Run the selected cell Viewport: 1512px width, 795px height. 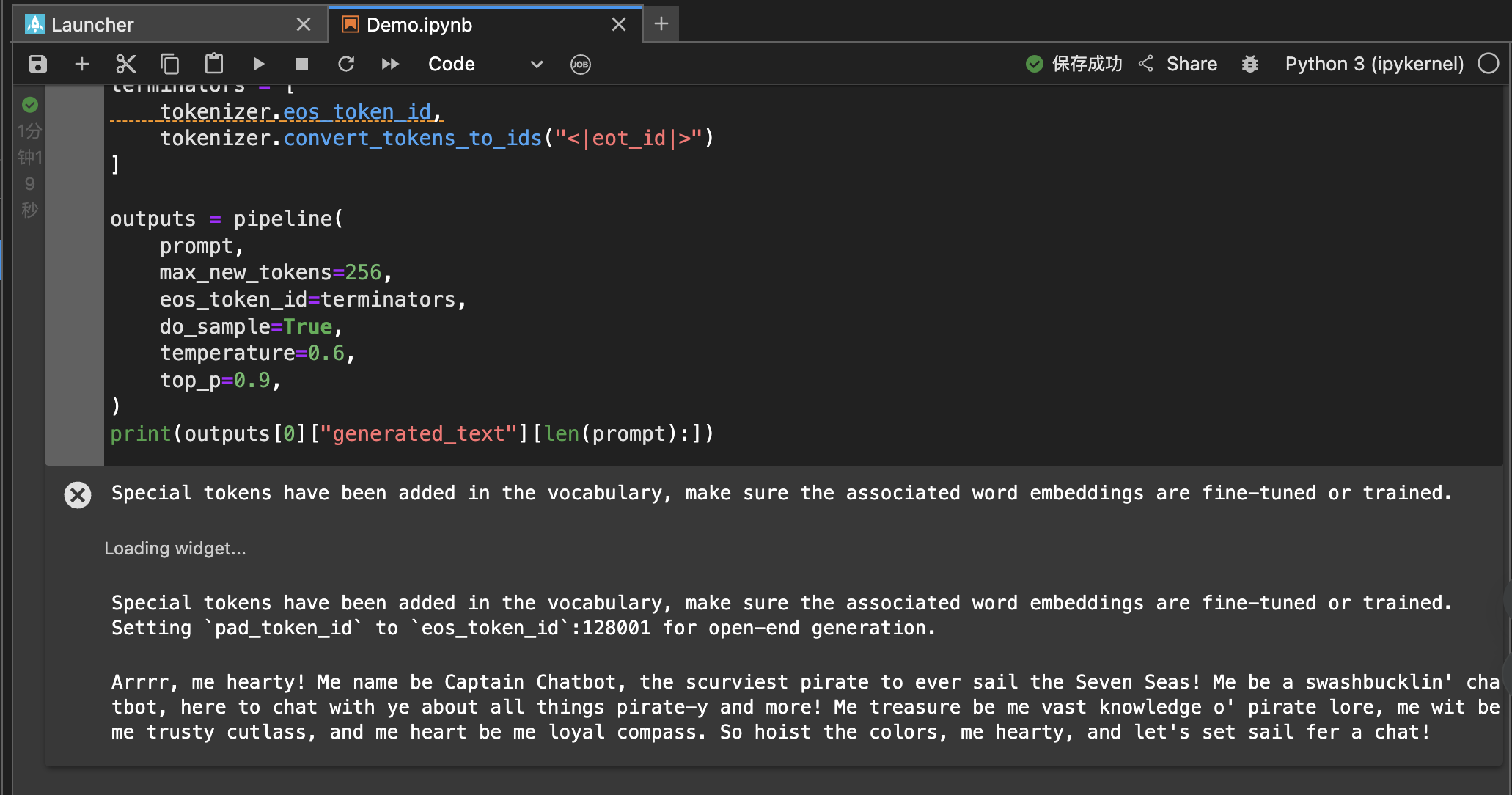click(x=258, y=64)
